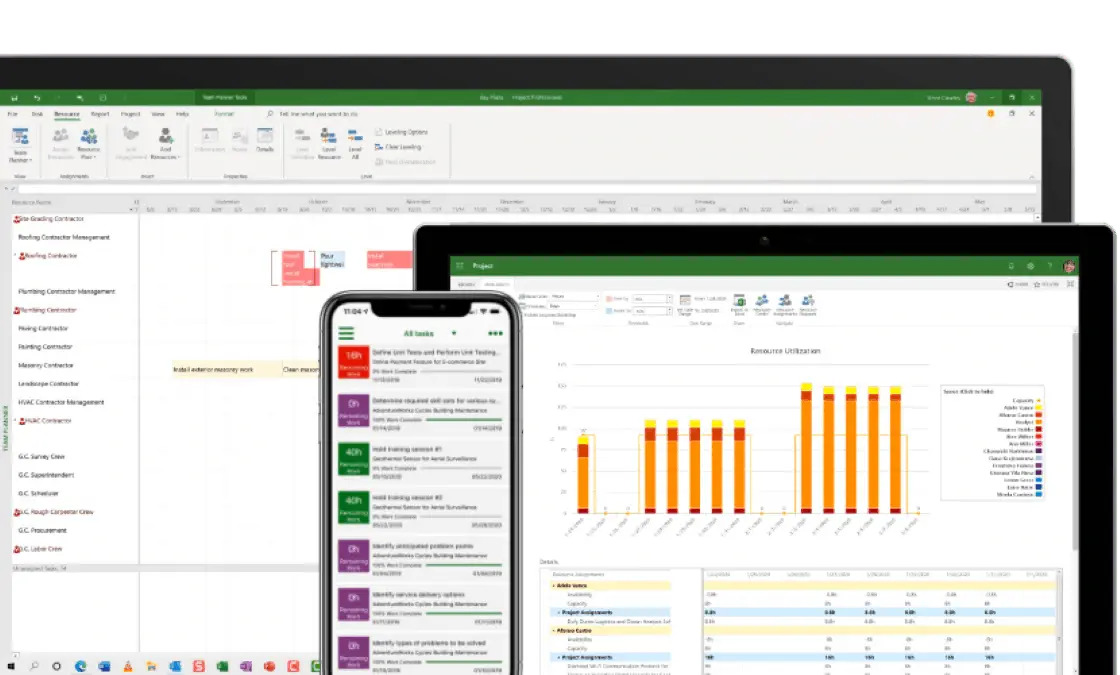Open the three-dot more menu on phone
The image size is (1120, 675).
(x=495, y=334)
